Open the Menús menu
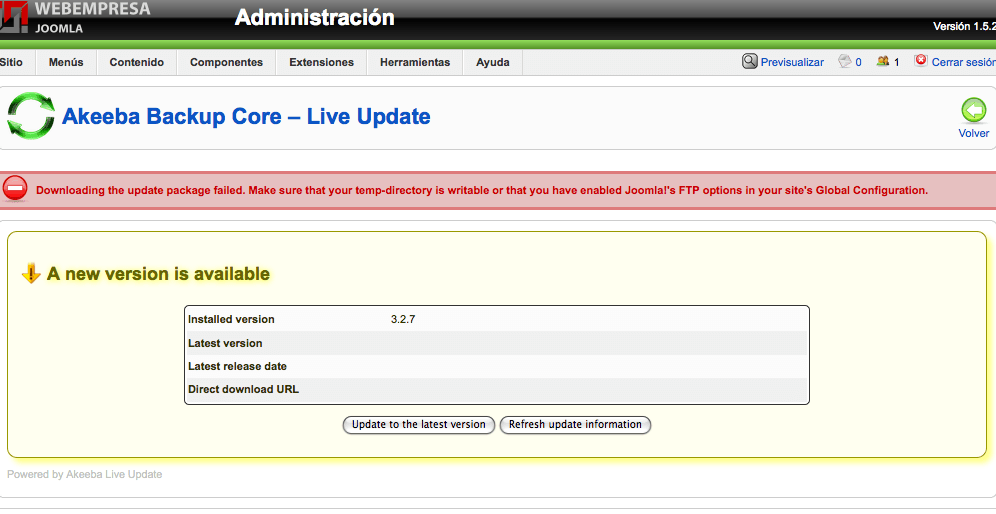 coord(66,62)
